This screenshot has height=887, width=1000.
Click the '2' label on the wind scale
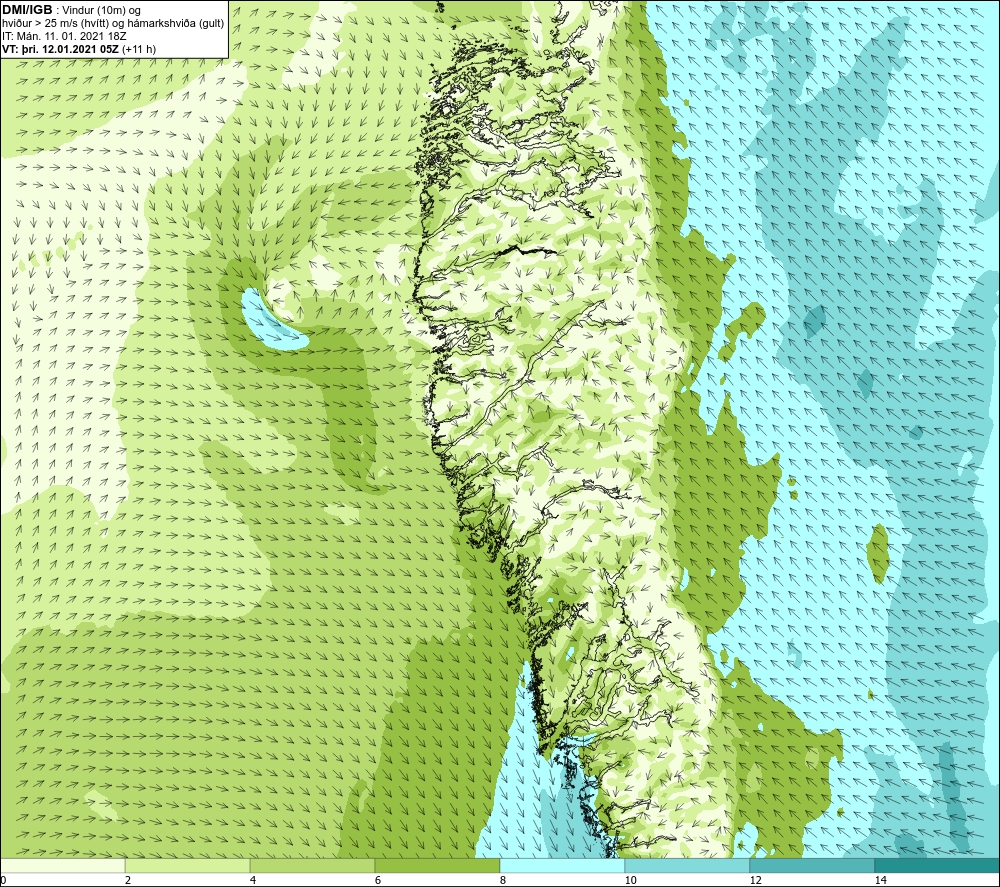pyautogui.click(x=128, y=880)
